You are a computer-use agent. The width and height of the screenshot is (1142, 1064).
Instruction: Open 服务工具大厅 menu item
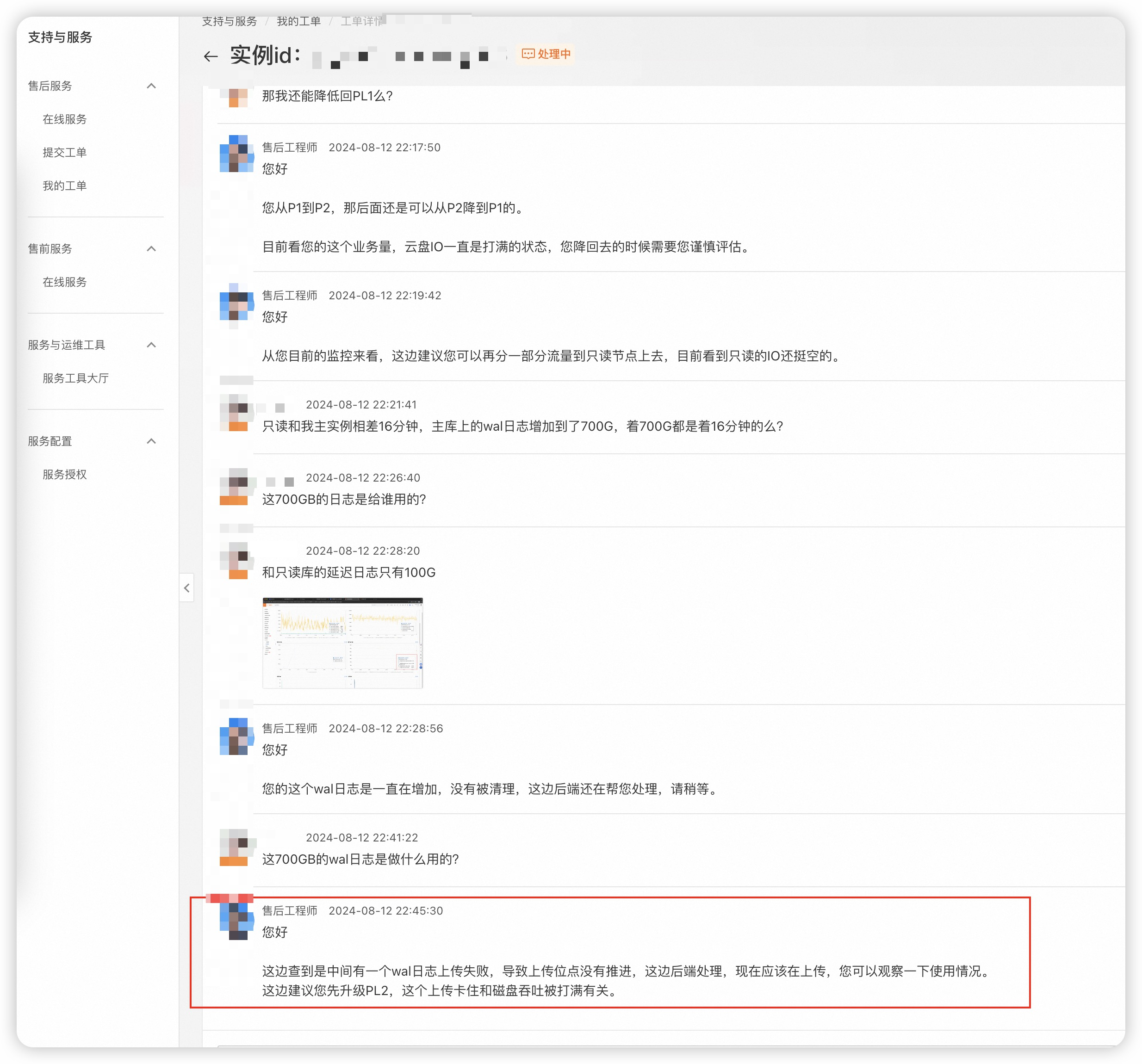pos(75,378)
